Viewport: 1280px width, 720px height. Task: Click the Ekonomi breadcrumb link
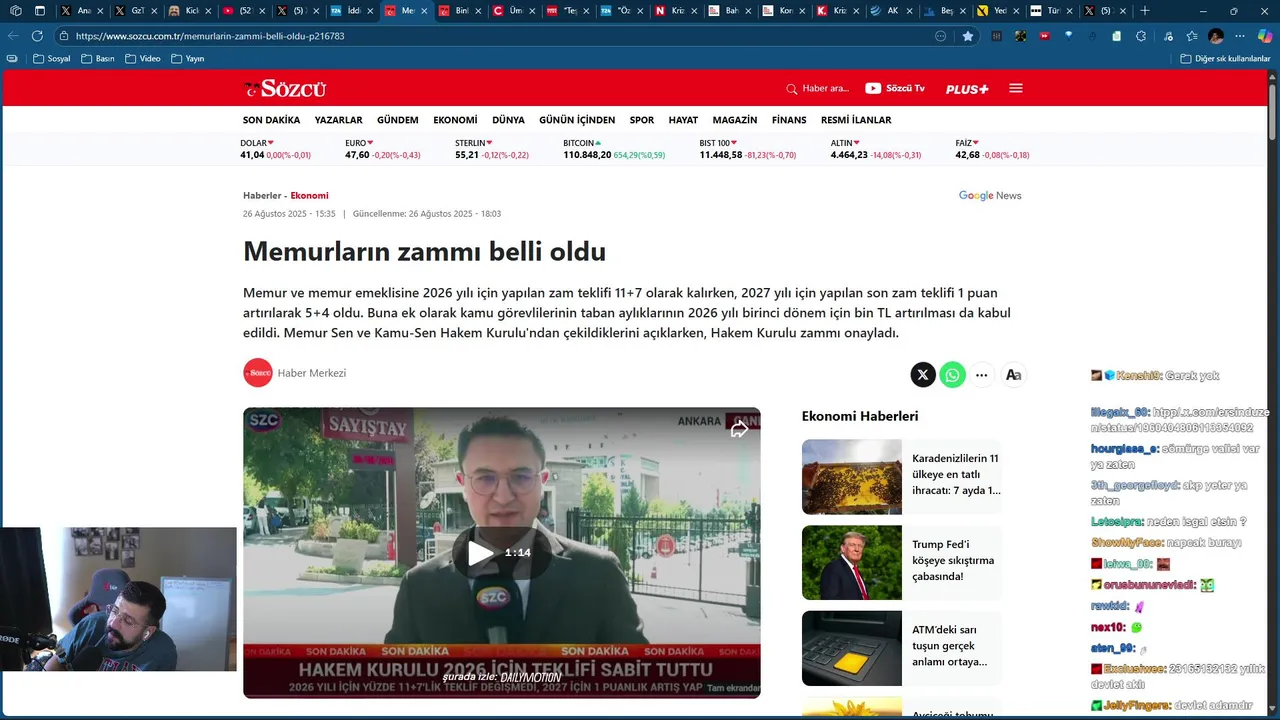(309, 196)
